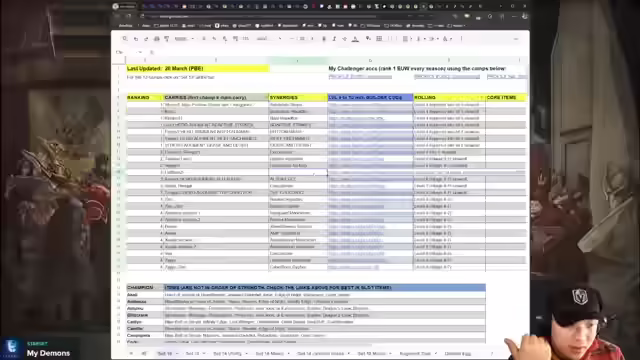Click the redo arrow in the toolbar
The image size is (640, 360).
pyautogui.click(x=146, y=39)
